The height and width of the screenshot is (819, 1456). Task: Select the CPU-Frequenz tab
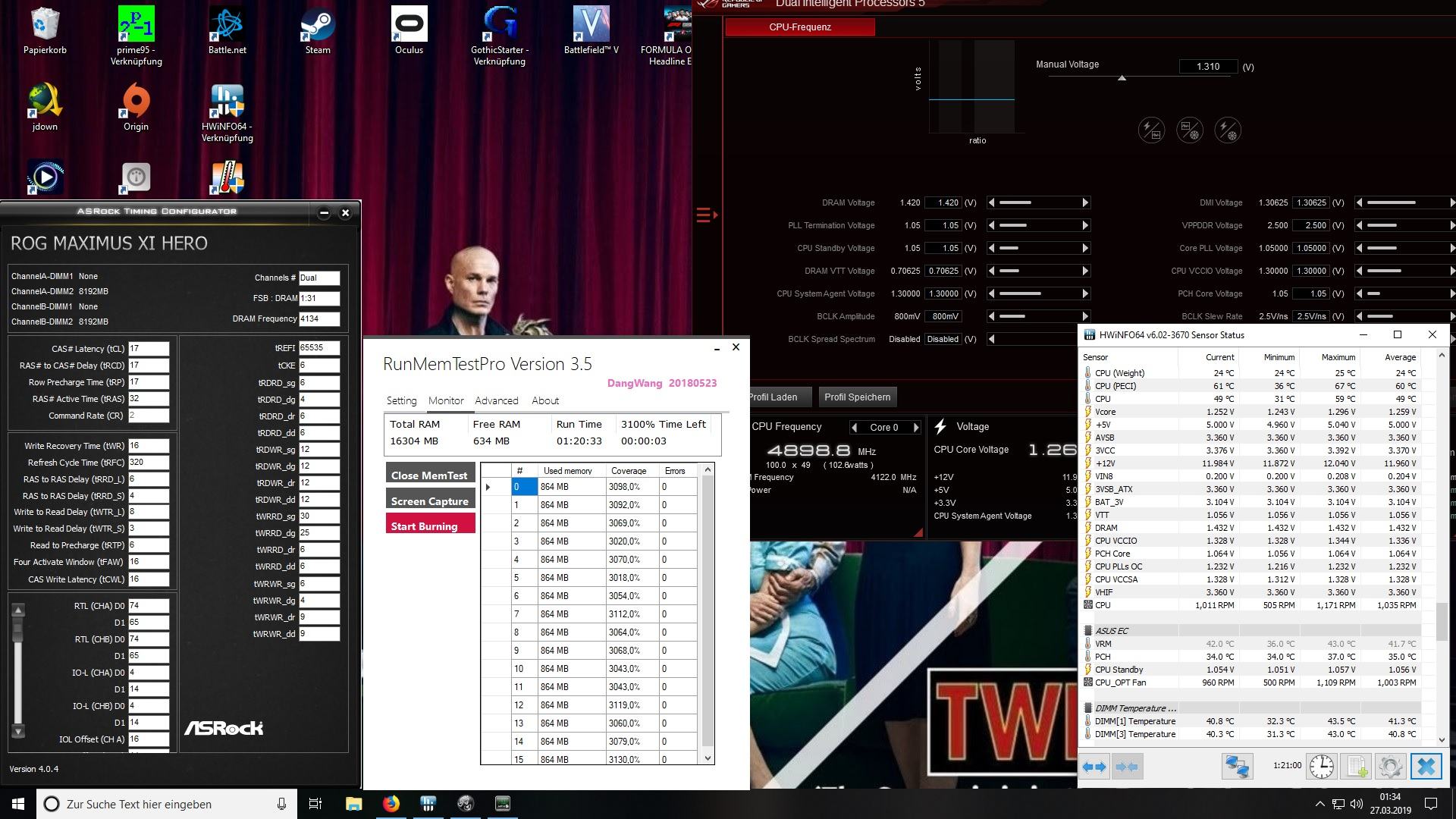pos(799,27)
